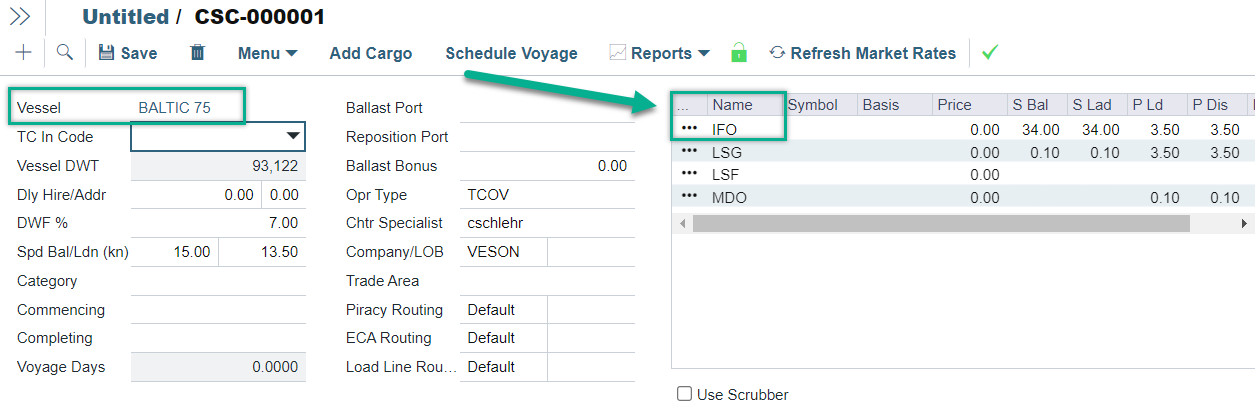Open the BALTIC 75 vessel link
The width and height of the screenshot is (1255, 411).
[x=174, y=107]
